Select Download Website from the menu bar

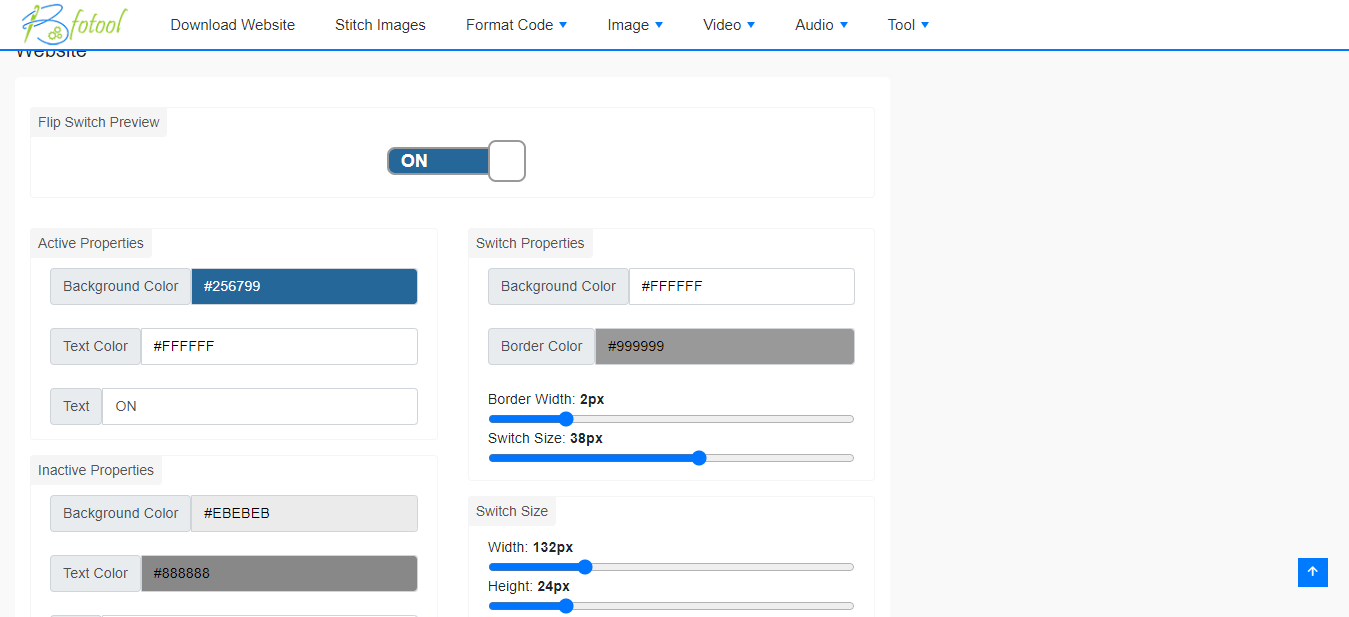(x=232, y=24)
